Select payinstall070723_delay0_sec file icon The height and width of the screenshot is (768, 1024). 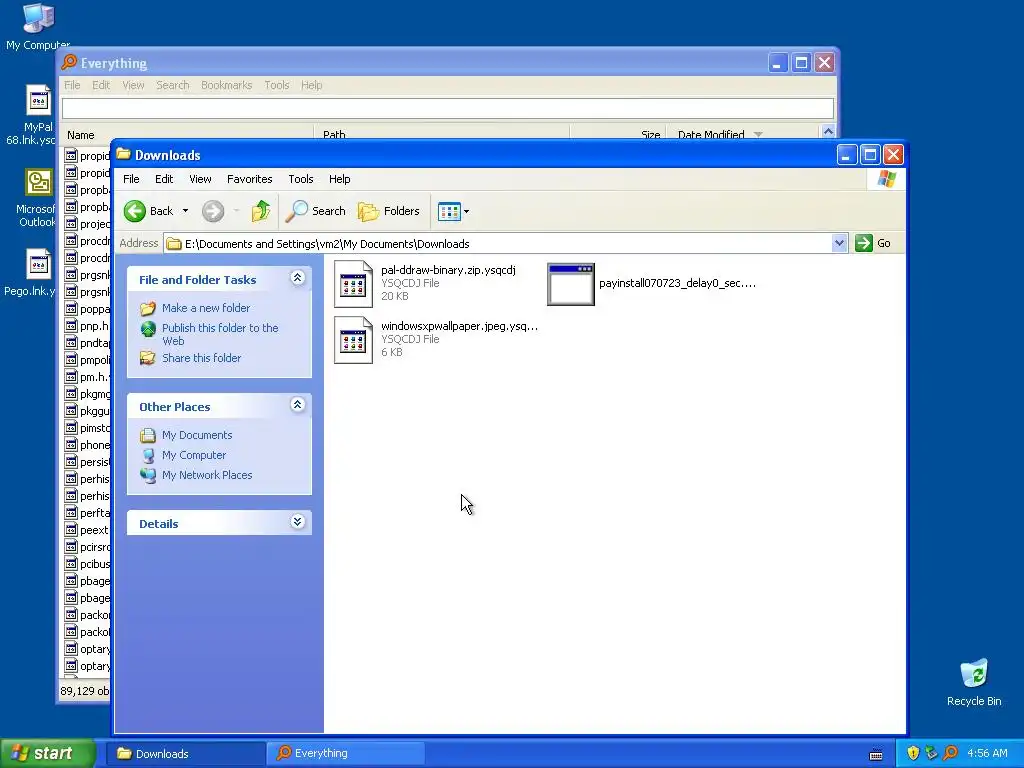pyautogui.click(x=571, y=284)
